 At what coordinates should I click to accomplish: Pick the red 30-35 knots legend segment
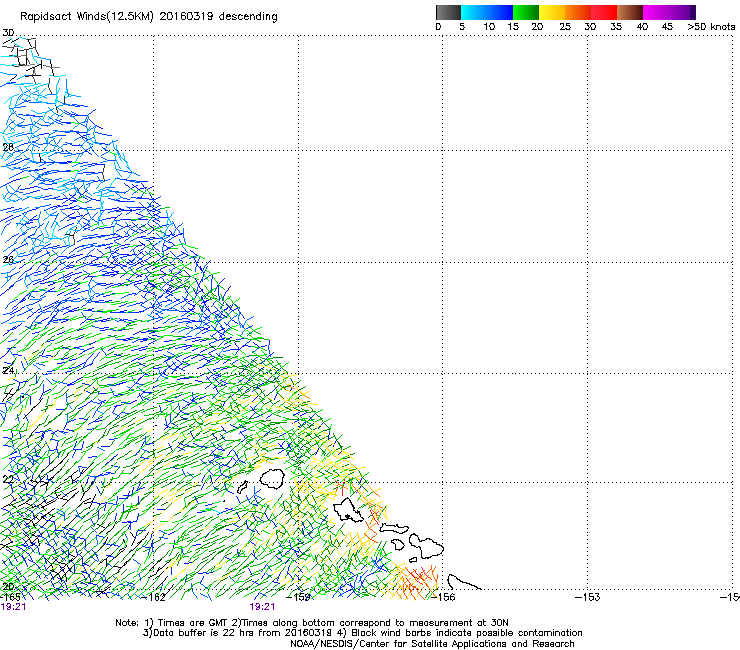pos(604,12)
